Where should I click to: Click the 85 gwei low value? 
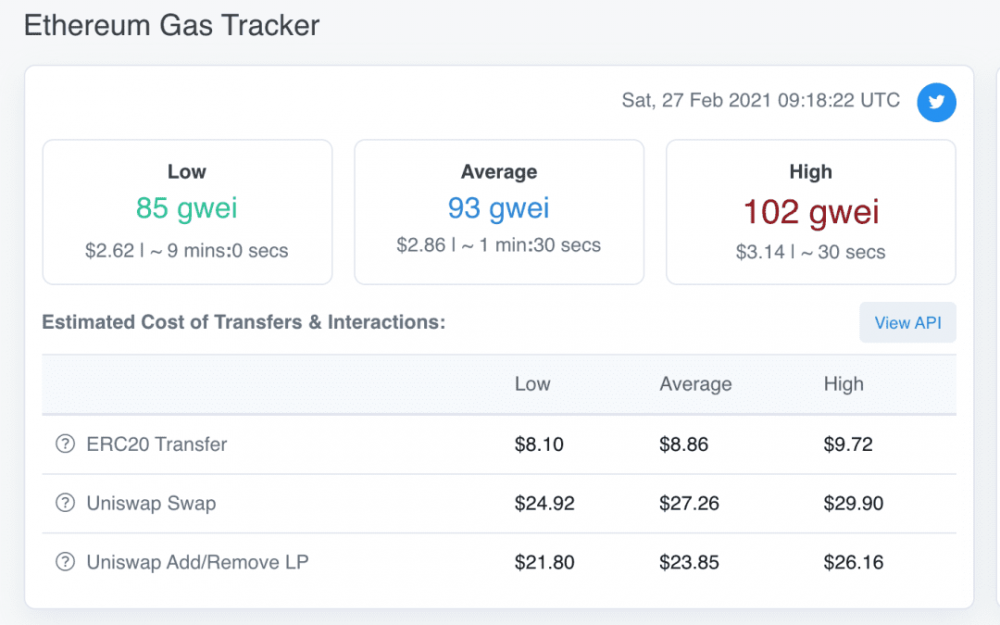click(x=187, y=208)
